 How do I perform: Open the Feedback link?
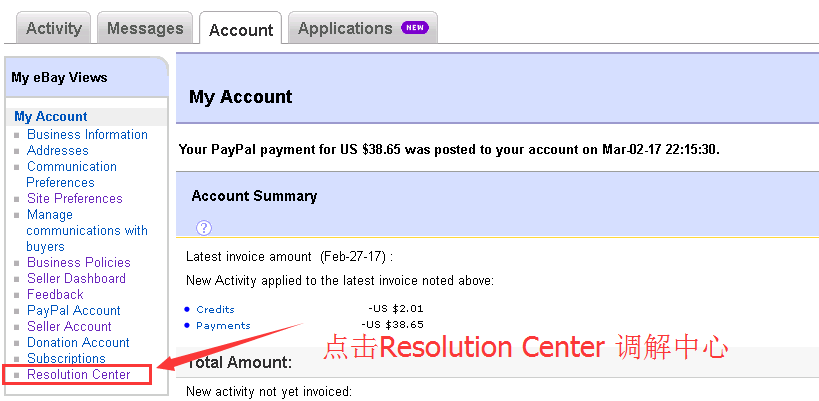pos(55,295)
